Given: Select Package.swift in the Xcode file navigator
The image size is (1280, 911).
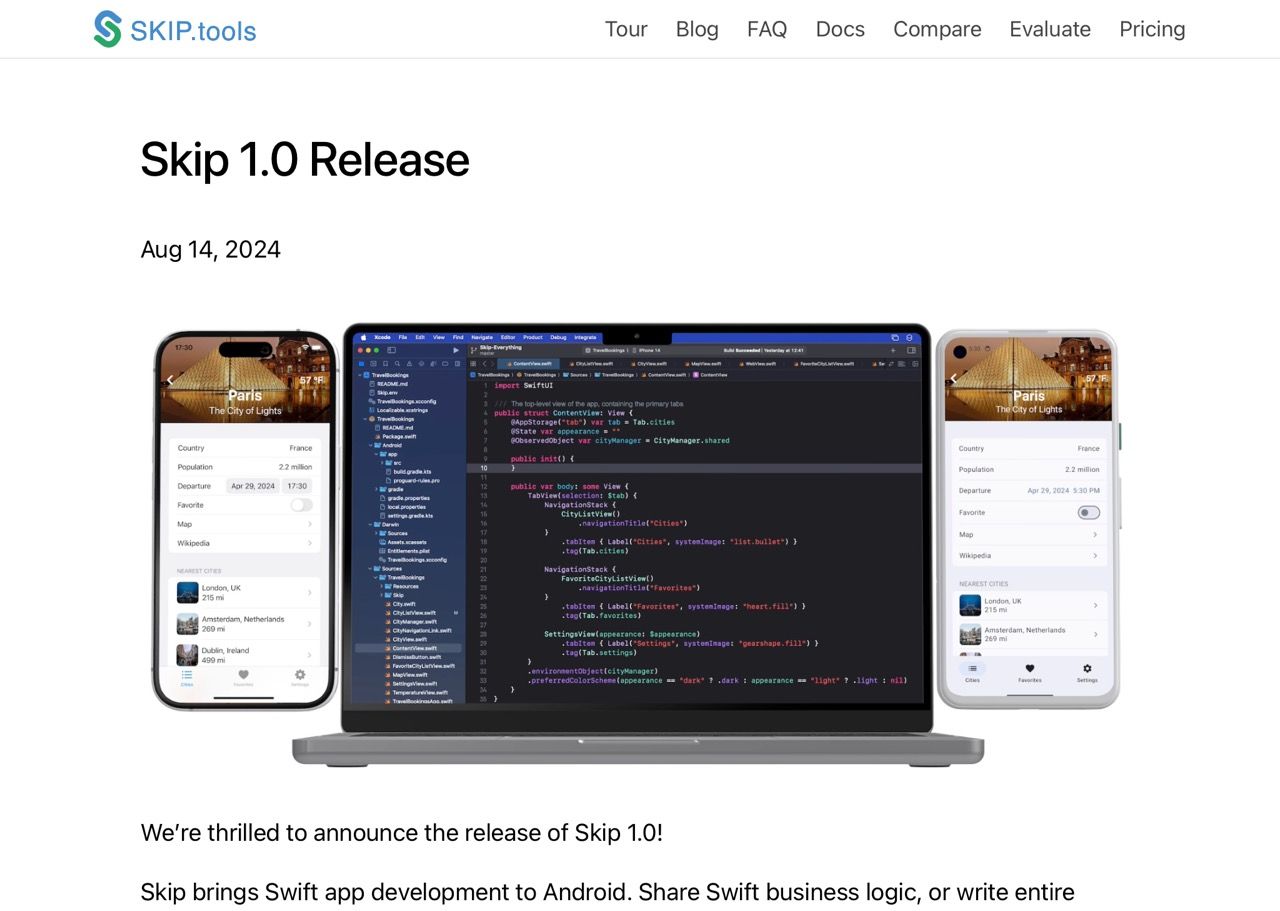Looking at the screenshot, I should click(399, 436).
